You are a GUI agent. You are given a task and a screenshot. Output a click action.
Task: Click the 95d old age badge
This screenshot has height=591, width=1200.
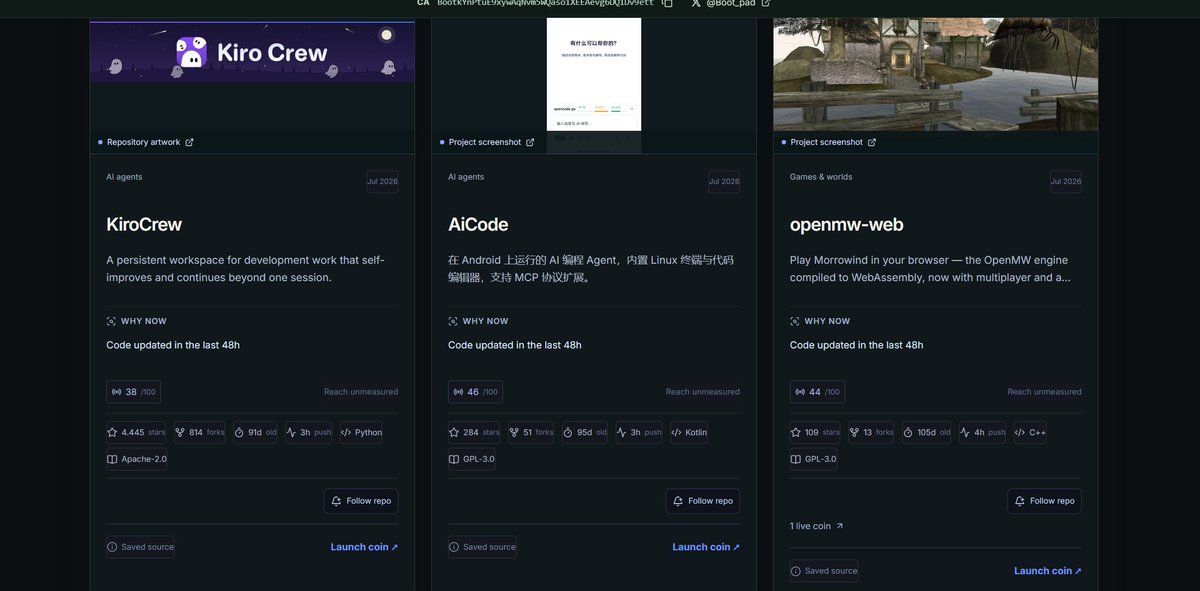click(x=586, y=432)
